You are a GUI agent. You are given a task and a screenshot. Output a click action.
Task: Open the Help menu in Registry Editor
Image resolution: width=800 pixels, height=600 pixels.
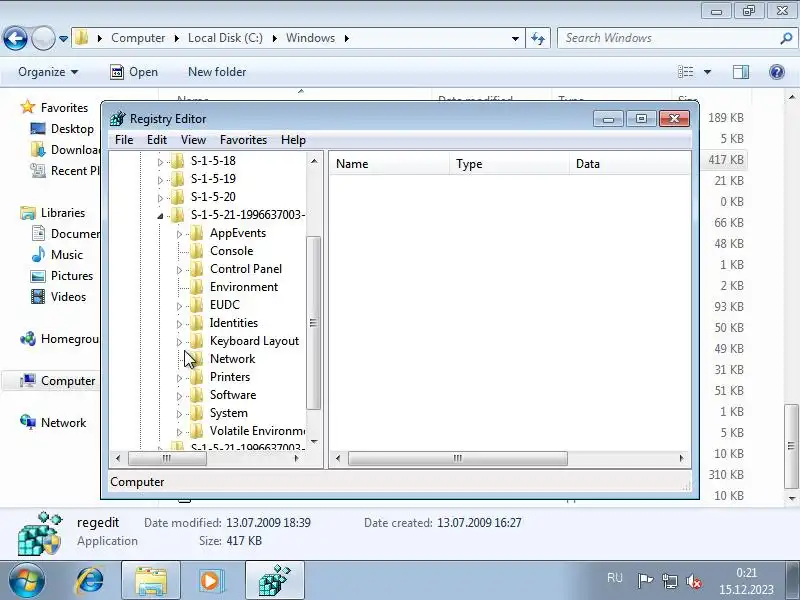point(293,140)
